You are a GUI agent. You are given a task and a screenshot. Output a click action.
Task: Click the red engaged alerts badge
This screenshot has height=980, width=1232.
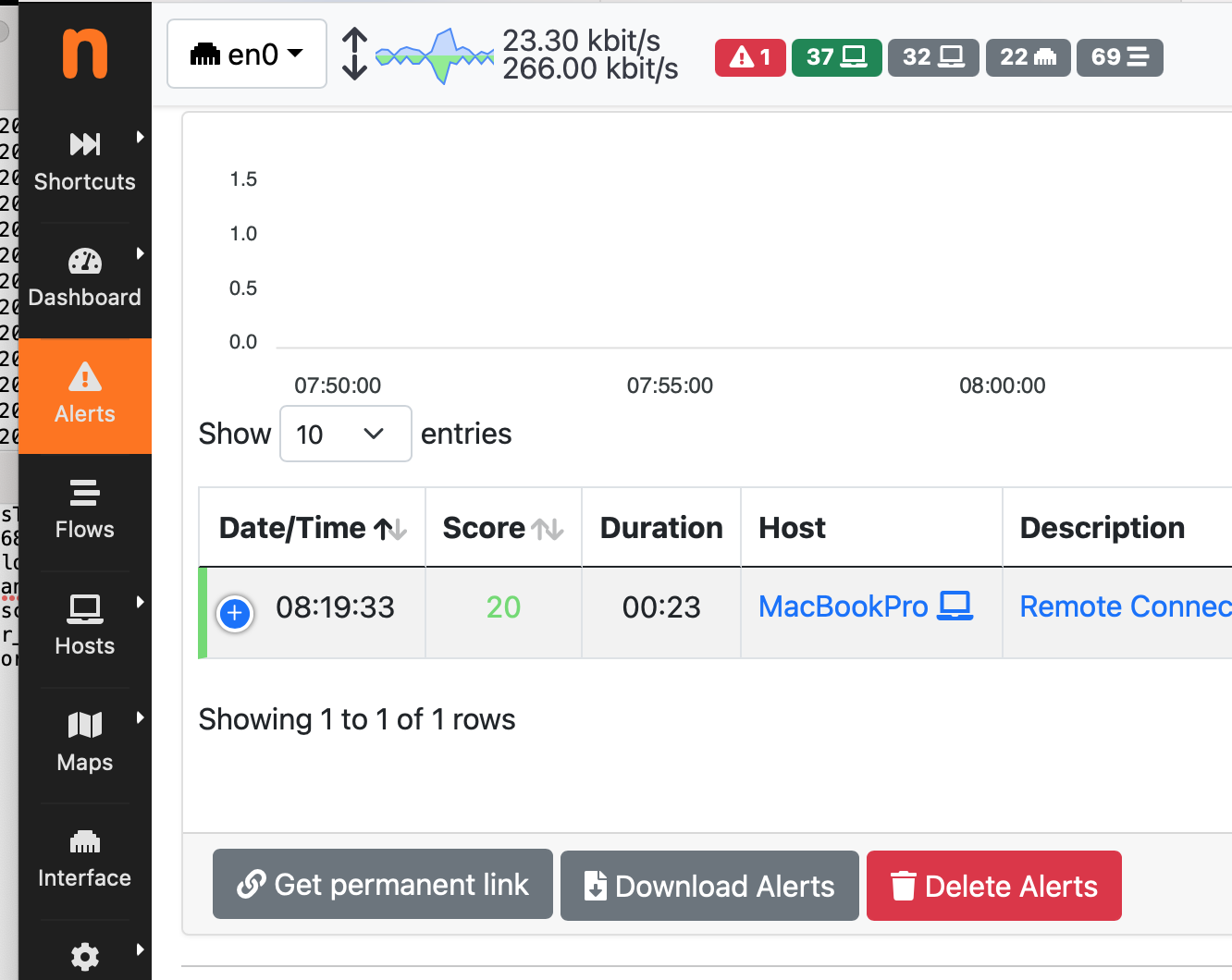point(749,57)
